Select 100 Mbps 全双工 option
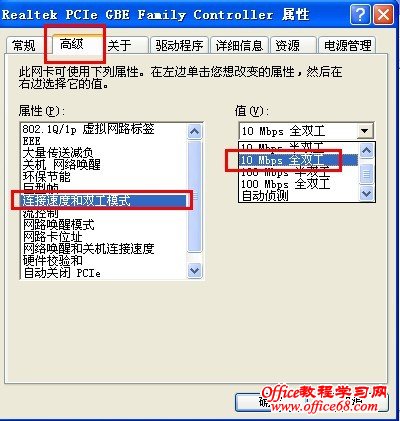Image resolution: width=400 pixels, height=421 pixels. 285,184
